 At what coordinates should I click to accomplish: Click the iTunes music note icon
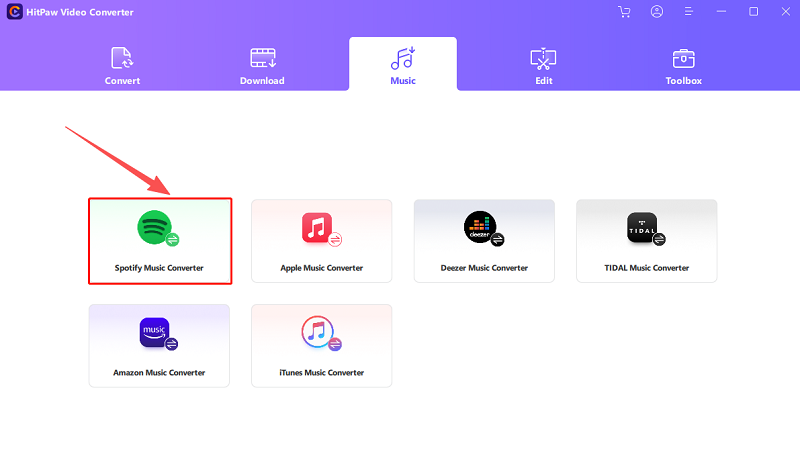pyautogui.click(x=317, y=331)
